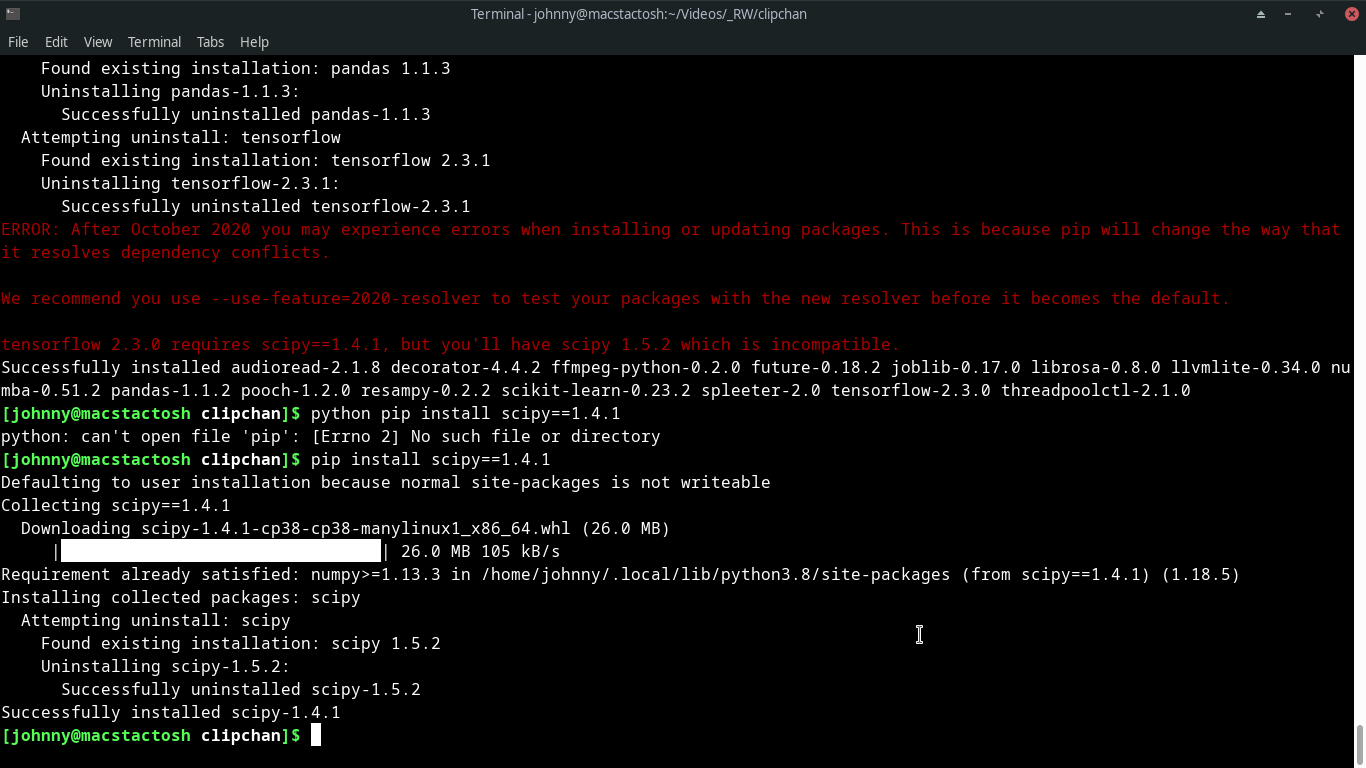This screenshot has height=768, width=1366.
Task: Click the '--use-feature=2020-resolver' recommendation line
Action: tap(615, 298)
